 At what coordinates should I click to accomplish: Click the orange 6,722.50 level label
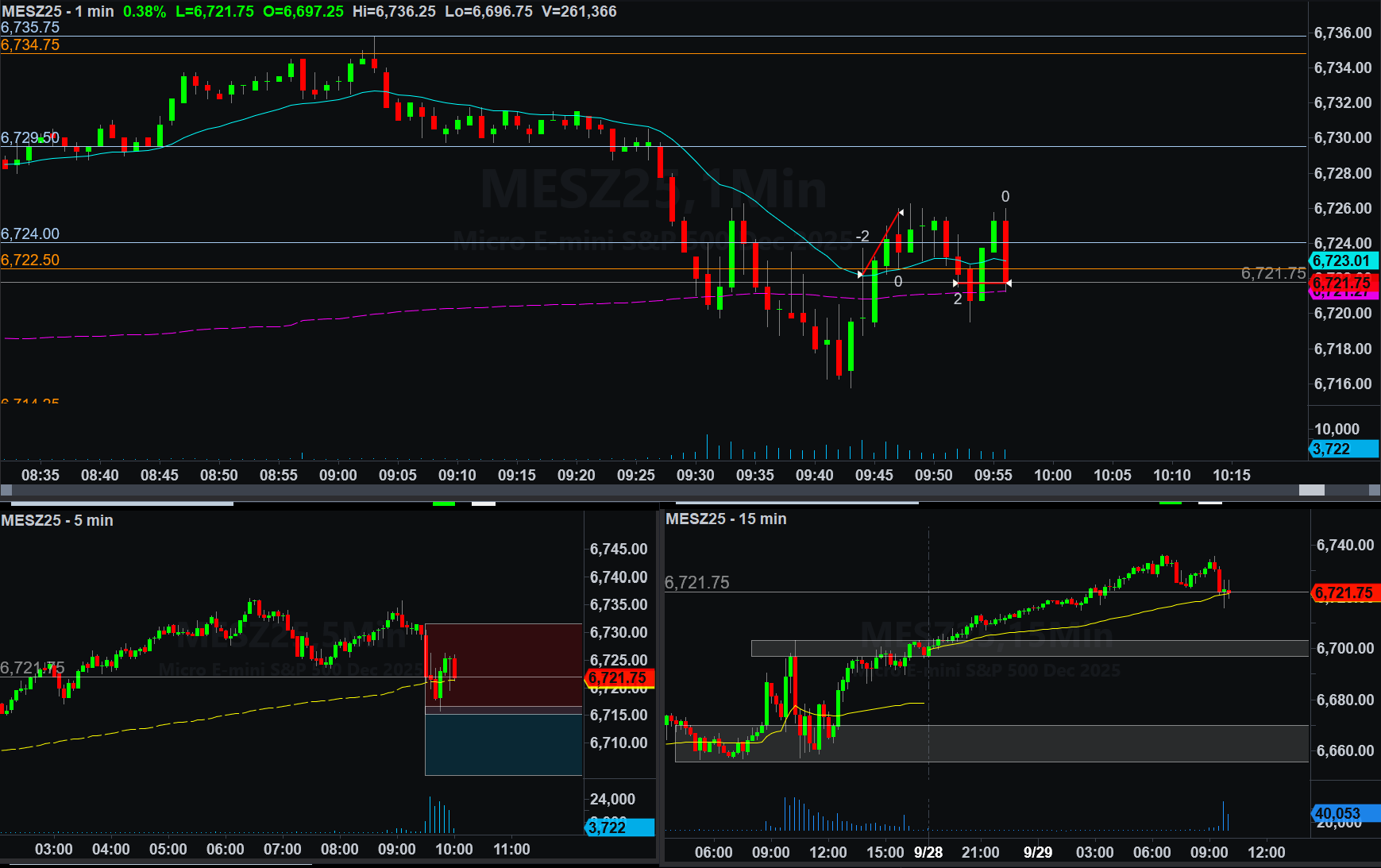(x=30, y=260)
